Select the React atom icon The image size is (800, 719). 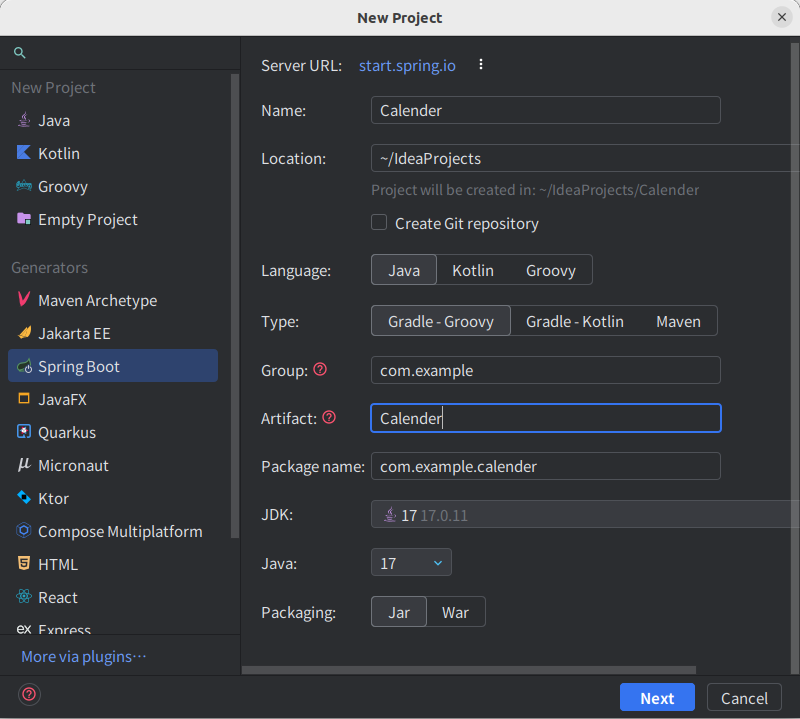24,597
